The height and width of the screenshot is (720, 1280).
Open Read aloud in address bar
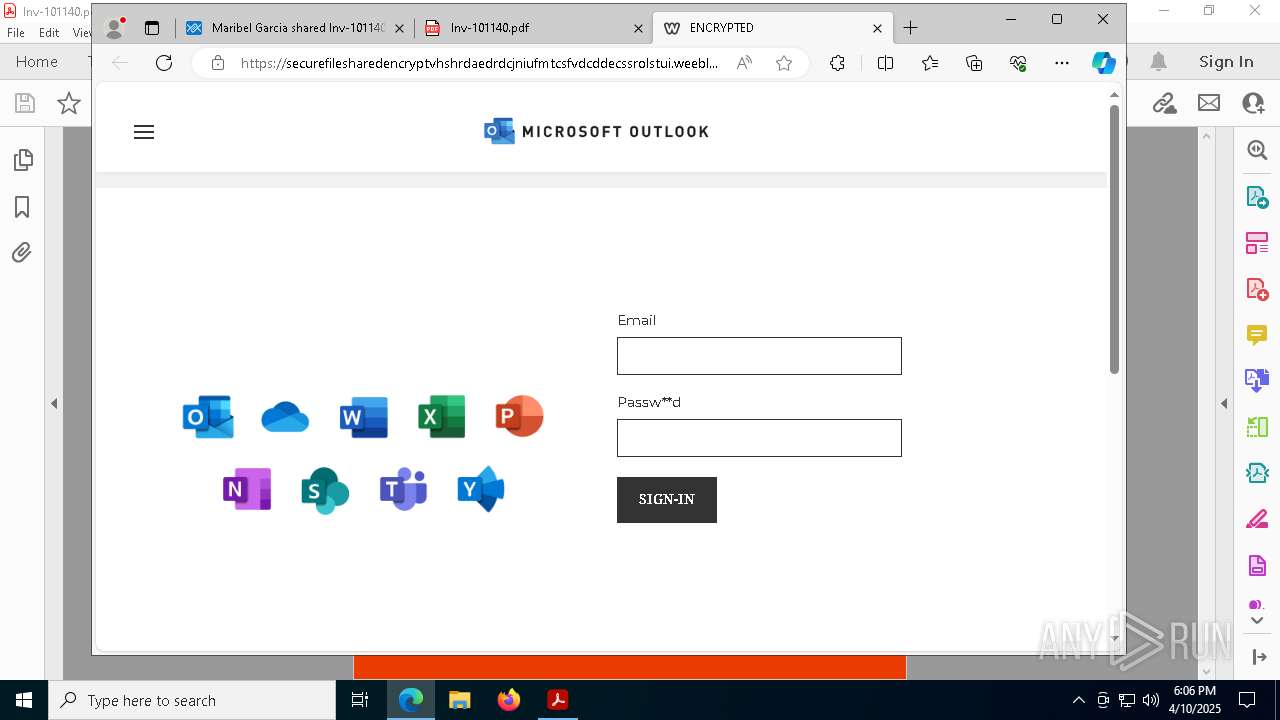744,63
